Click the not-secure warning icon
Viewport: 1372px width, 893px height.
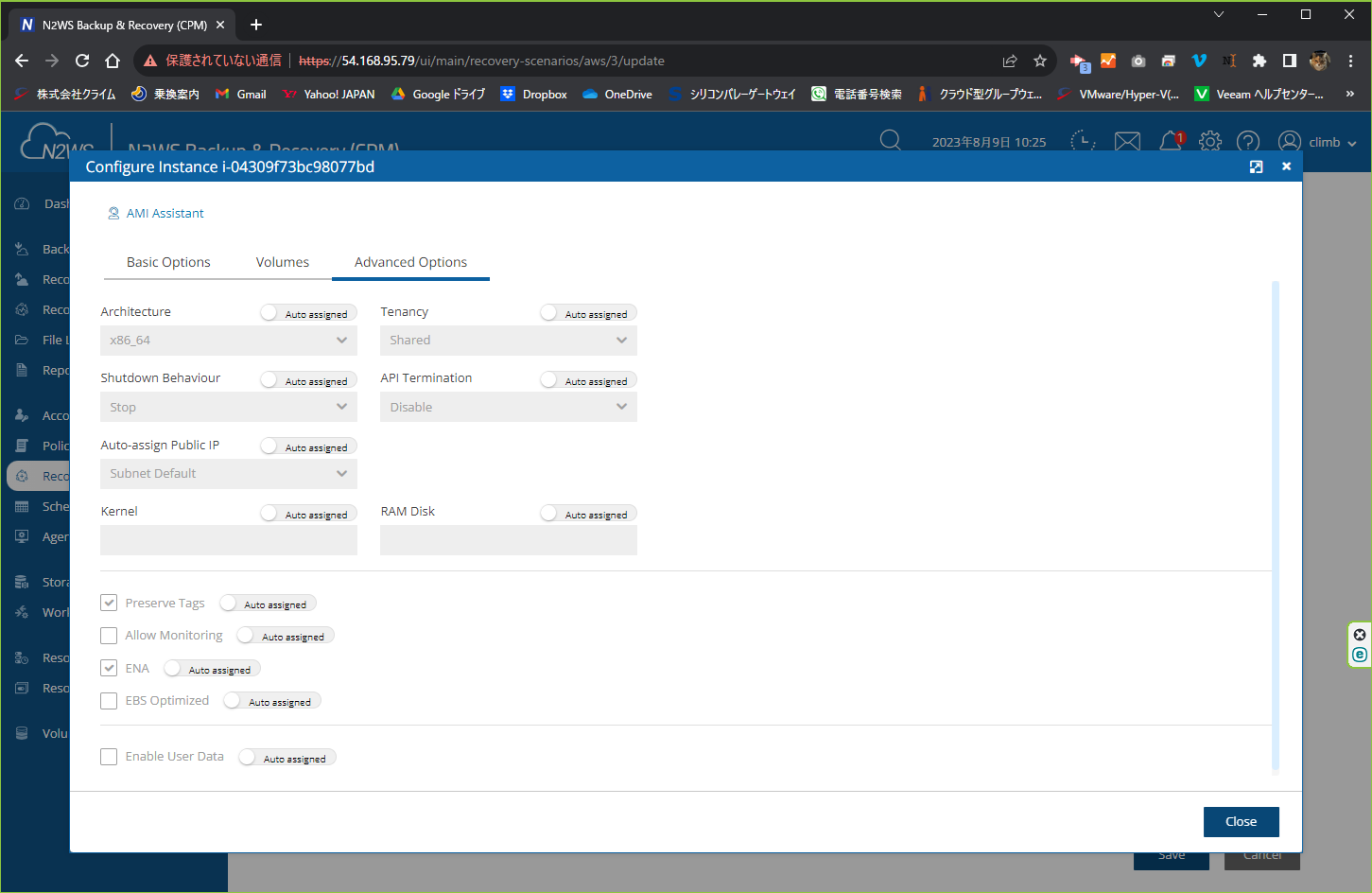[x=149, y=61]
